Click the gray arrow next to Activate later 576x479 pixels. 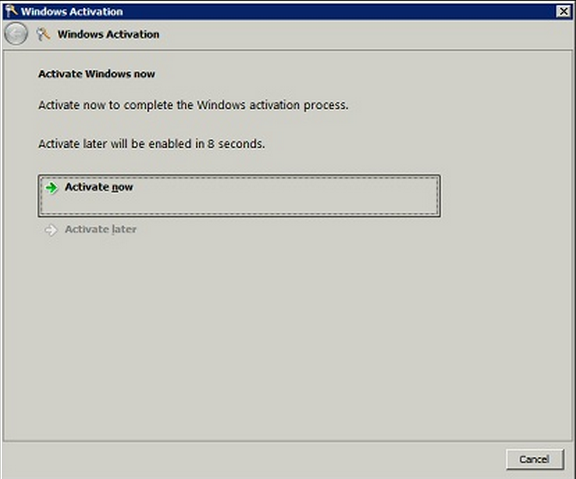click(51, 230)
